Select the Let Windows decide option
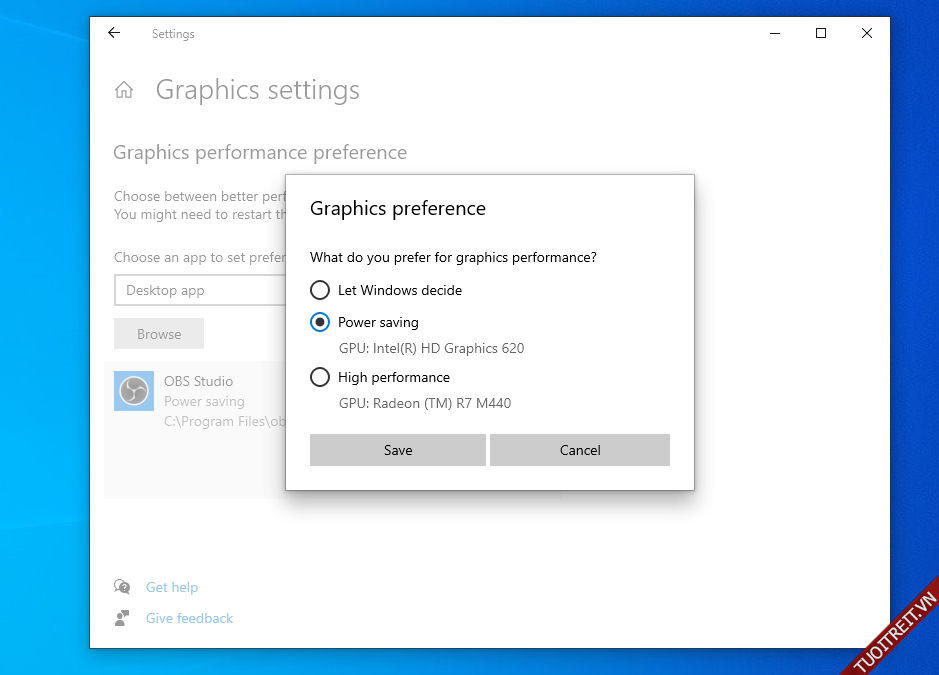The height and width of the screenshot is (675, 939). pyautogui.click(x=320, y=290)
